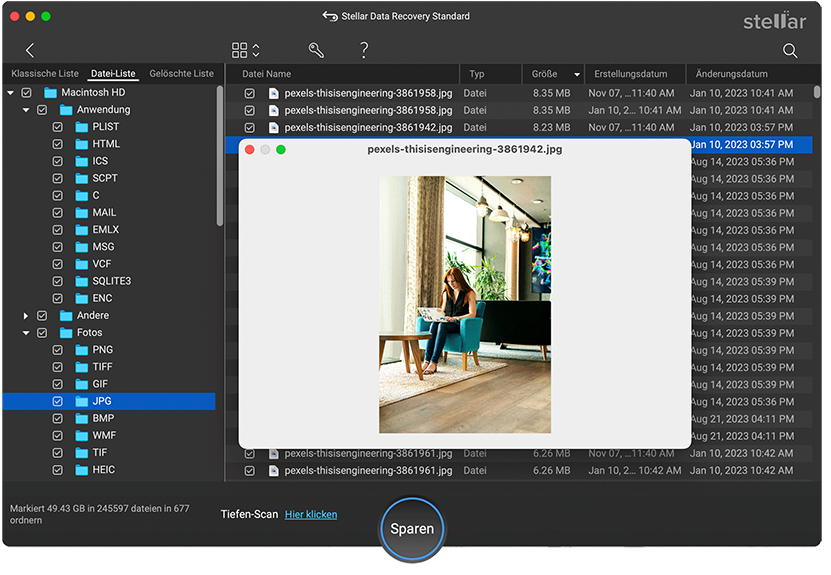Switch to the Gelöschte Liste tab
Viewport: 831px width, 575px height.
click(x=181, y=74)
